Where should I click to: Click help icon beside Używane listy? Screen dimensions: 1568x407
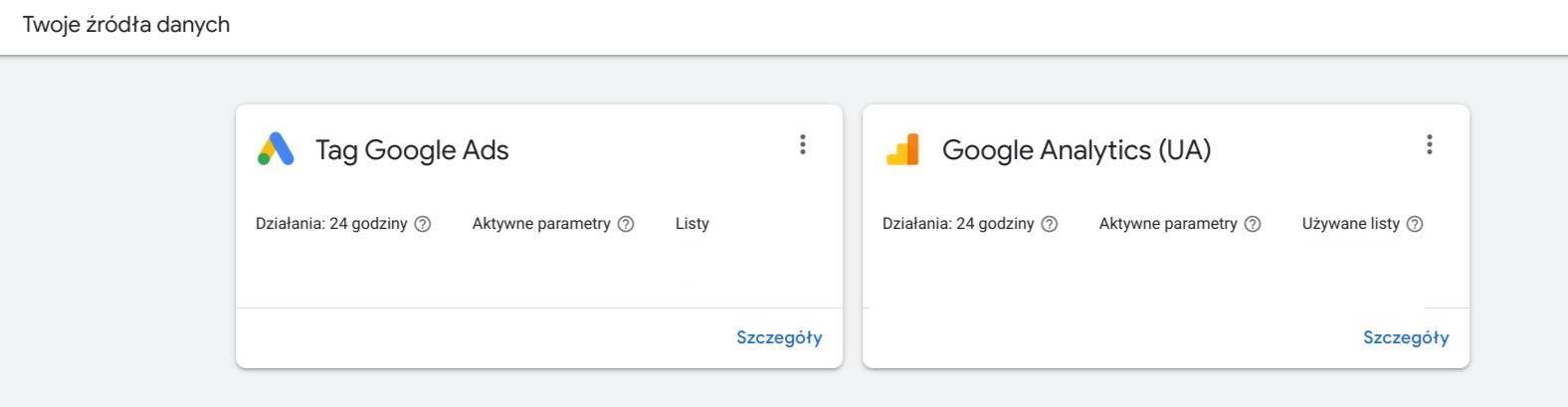click(x=1415, y=224)
